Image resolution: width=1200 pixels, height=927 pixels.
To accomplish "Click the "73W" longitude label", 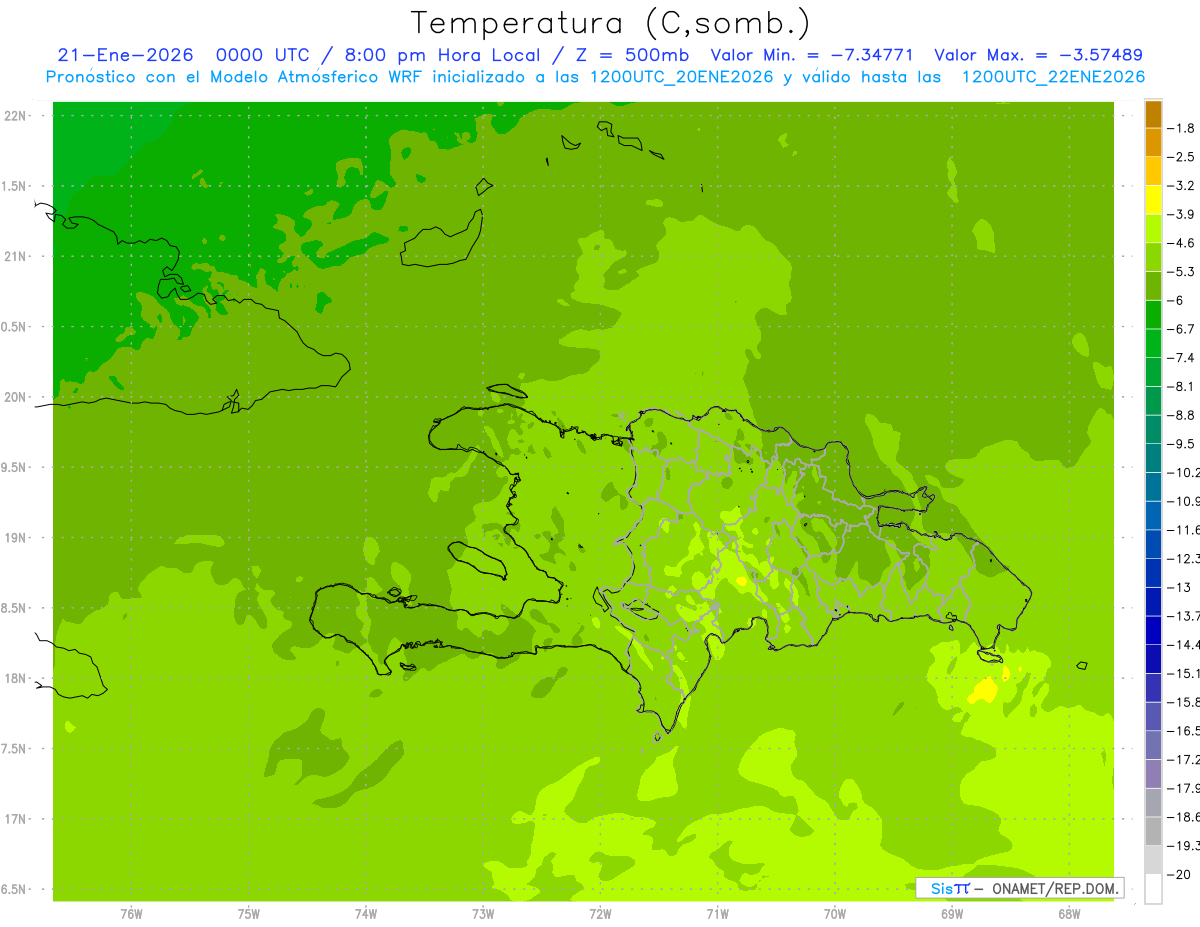I will 483,913.
